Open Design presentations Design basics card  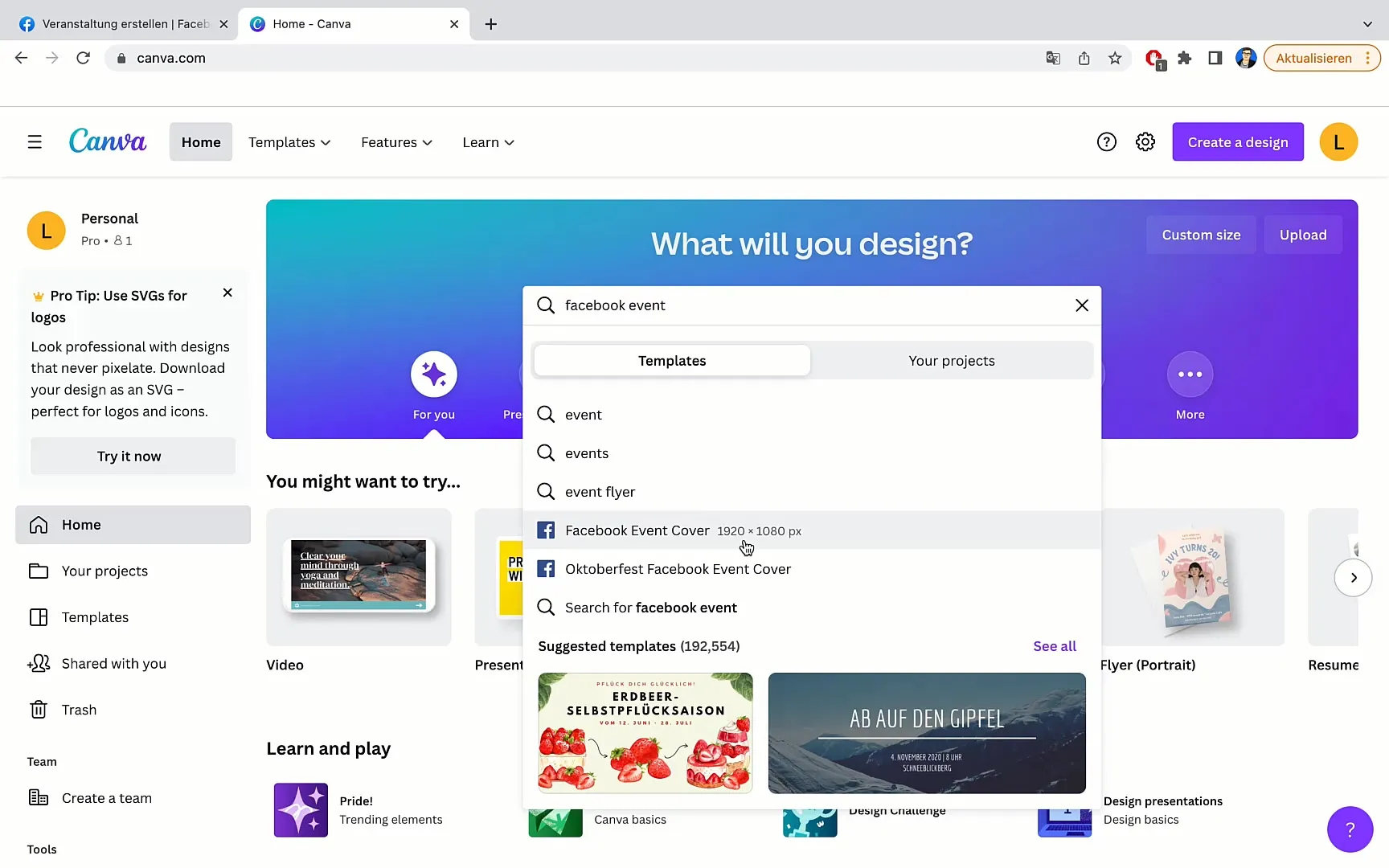[x=1132, y=810]
